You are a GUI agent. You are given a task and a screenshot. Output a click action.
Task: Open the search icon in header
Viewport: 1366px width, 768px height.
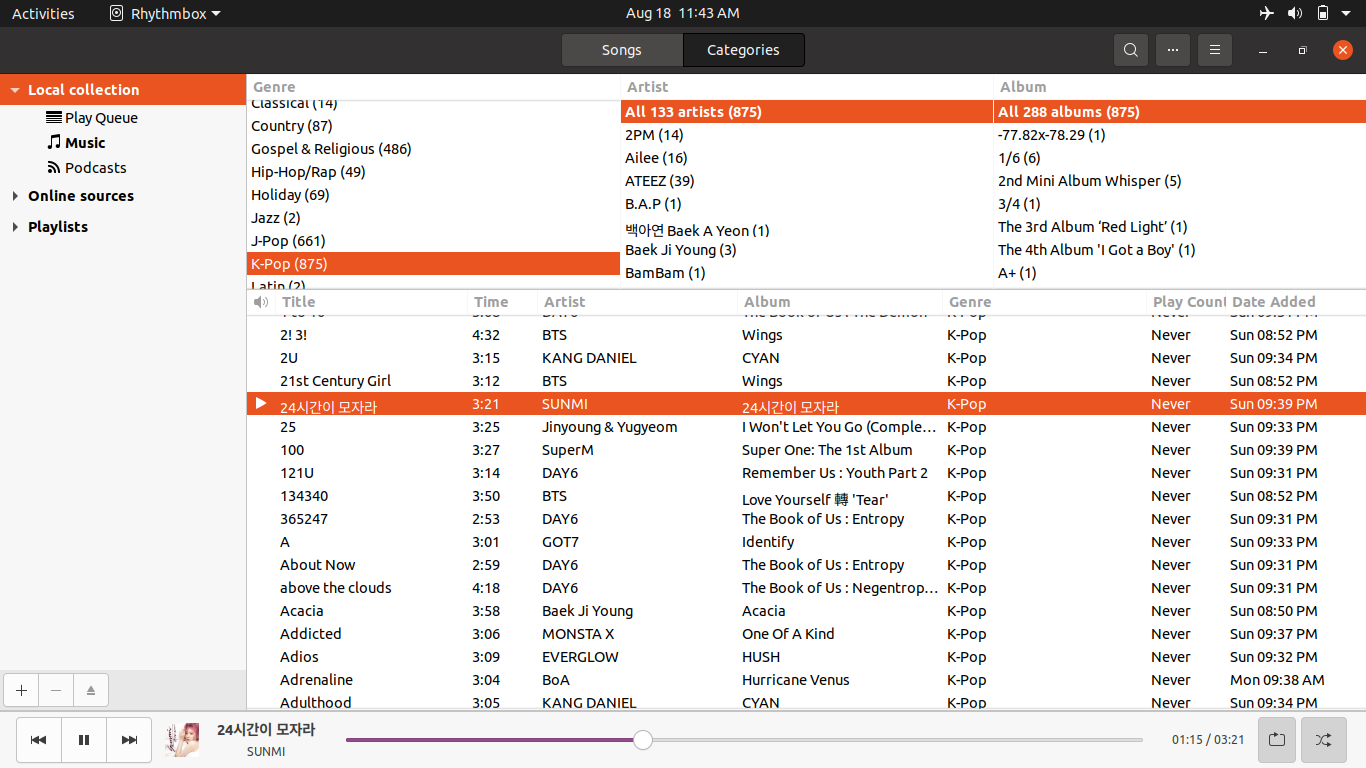[1130, 50]
